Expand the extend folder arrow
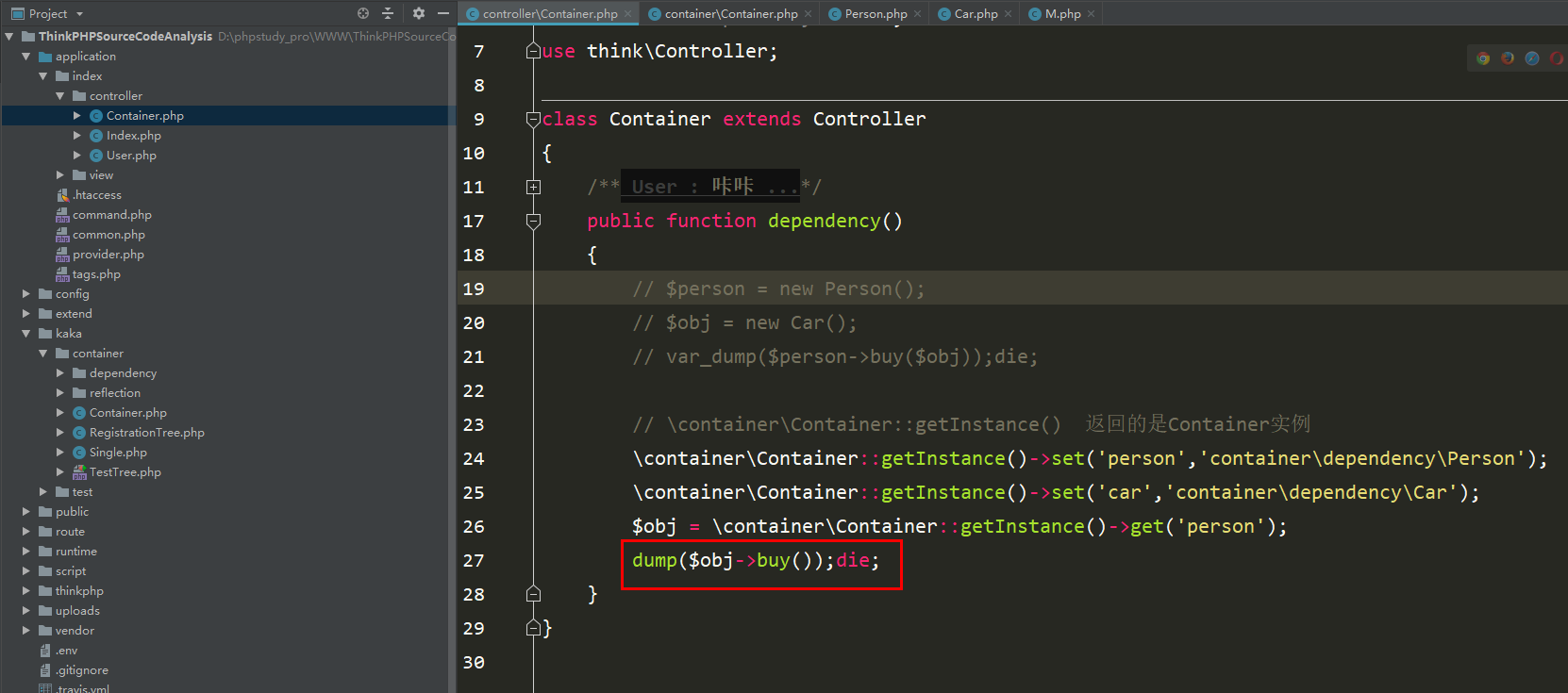Screen dimensions: 1568x693 [x=26, y=314]
